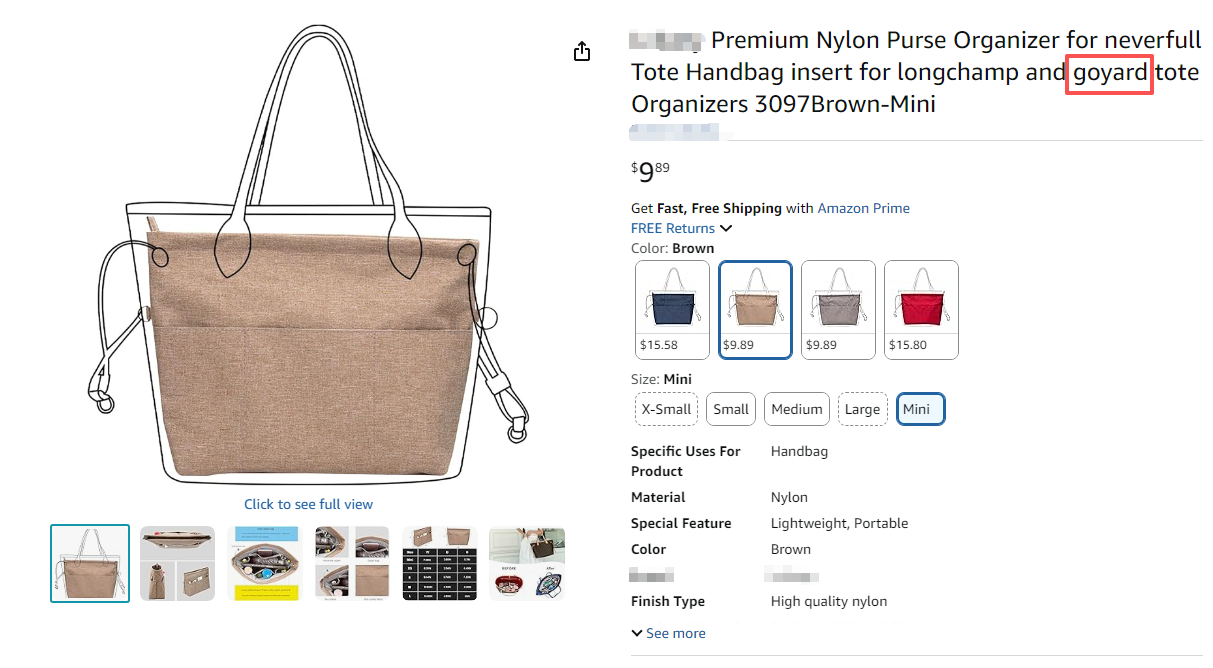The height and width of the screenshot is (668, 1213).
Task: Choose the red color swatch
Action: (x=921, y=309)
